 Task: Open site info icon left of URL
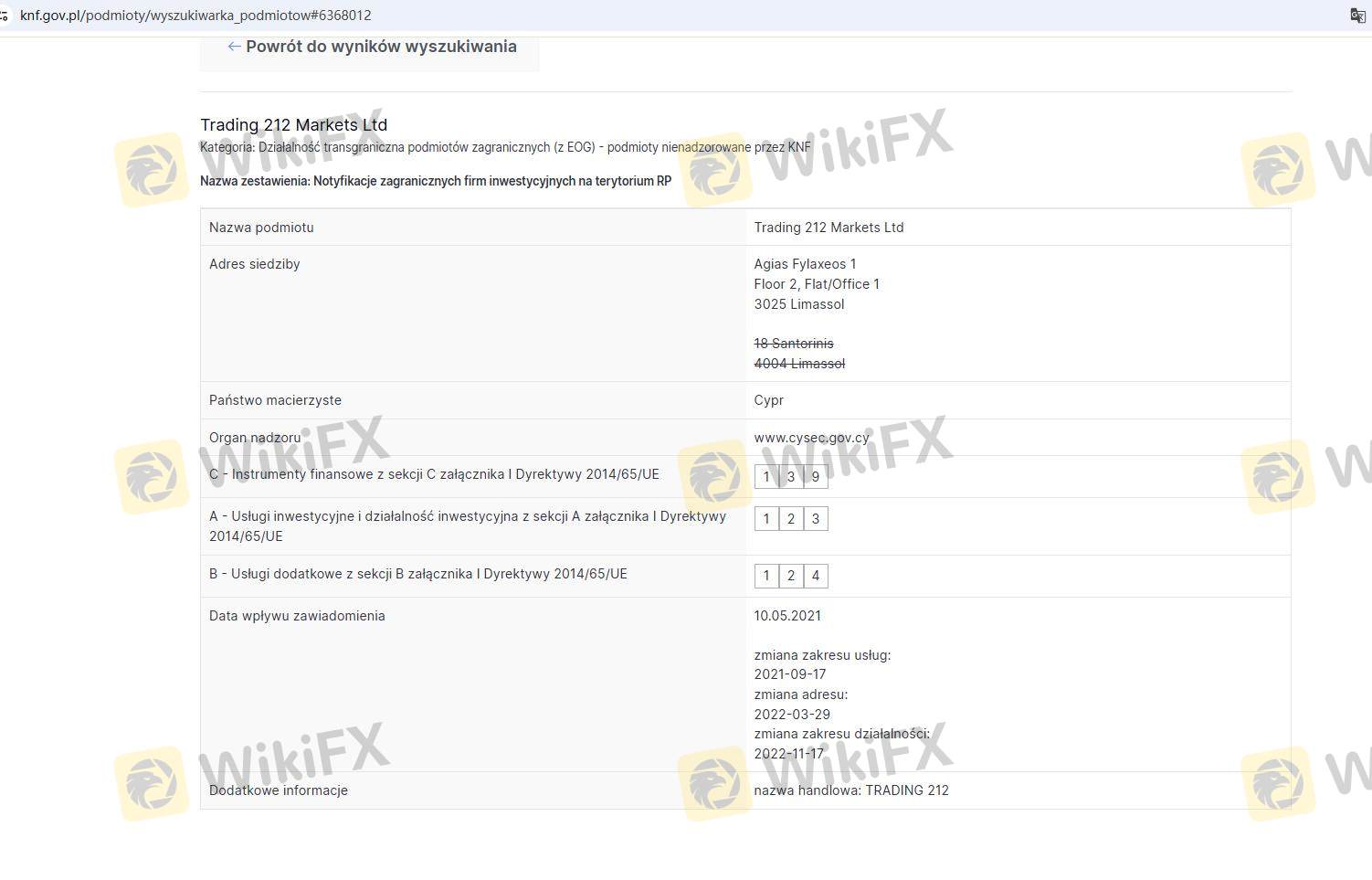5,16
